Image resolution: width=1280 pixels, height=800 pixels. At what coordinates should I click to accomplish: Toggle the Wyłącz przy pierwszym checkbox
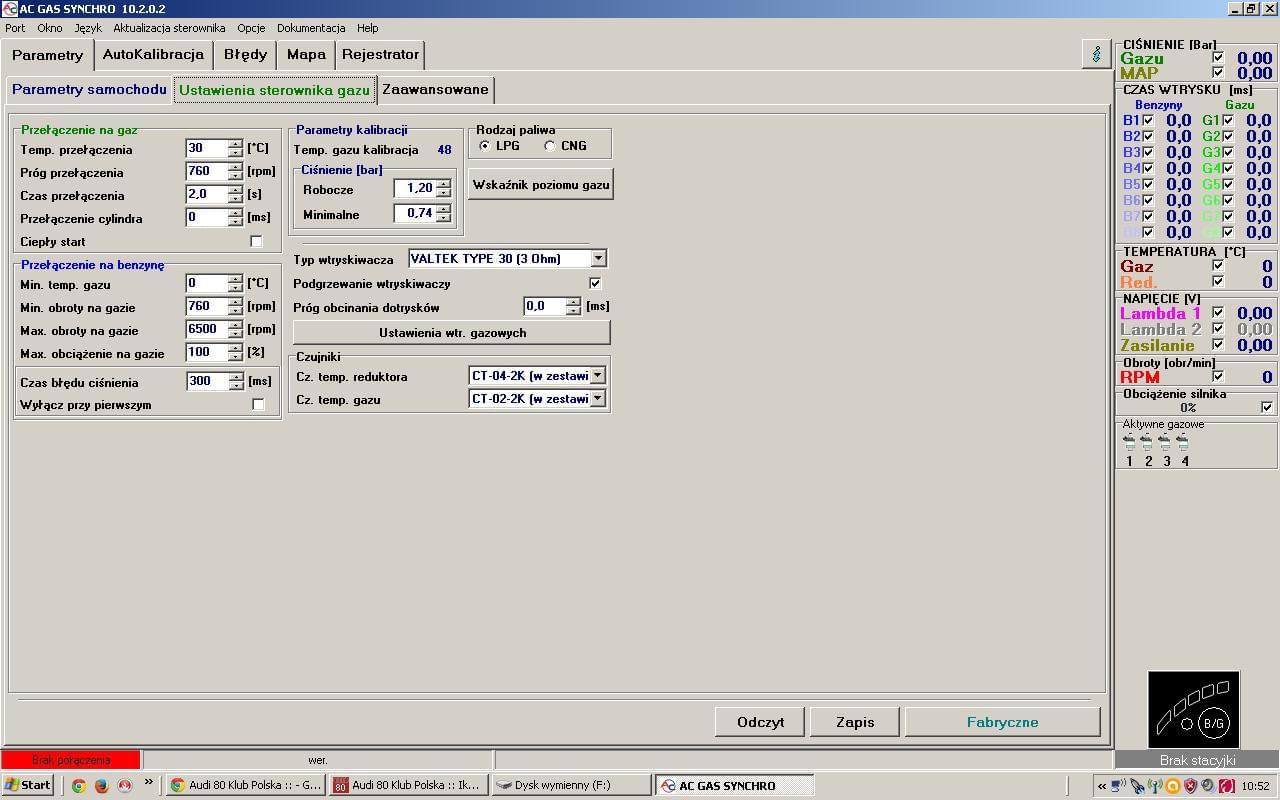pyautogui.click(x=258, y=404)
